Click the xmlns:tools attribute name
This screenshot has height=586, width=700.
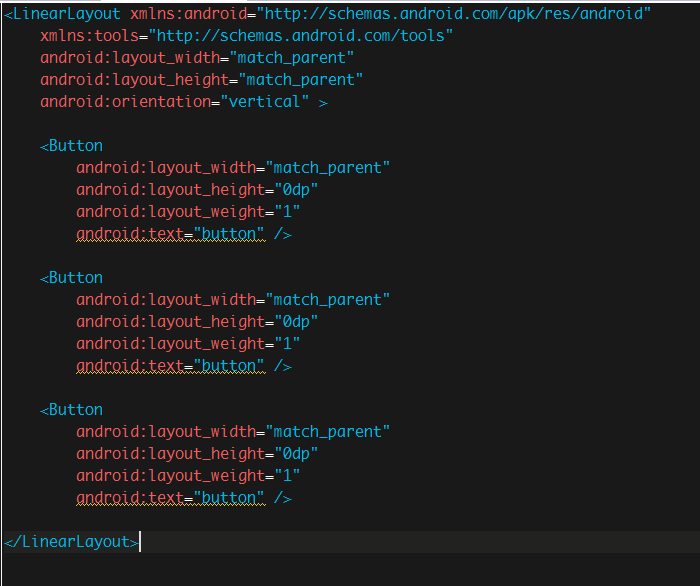pos(89,36)
